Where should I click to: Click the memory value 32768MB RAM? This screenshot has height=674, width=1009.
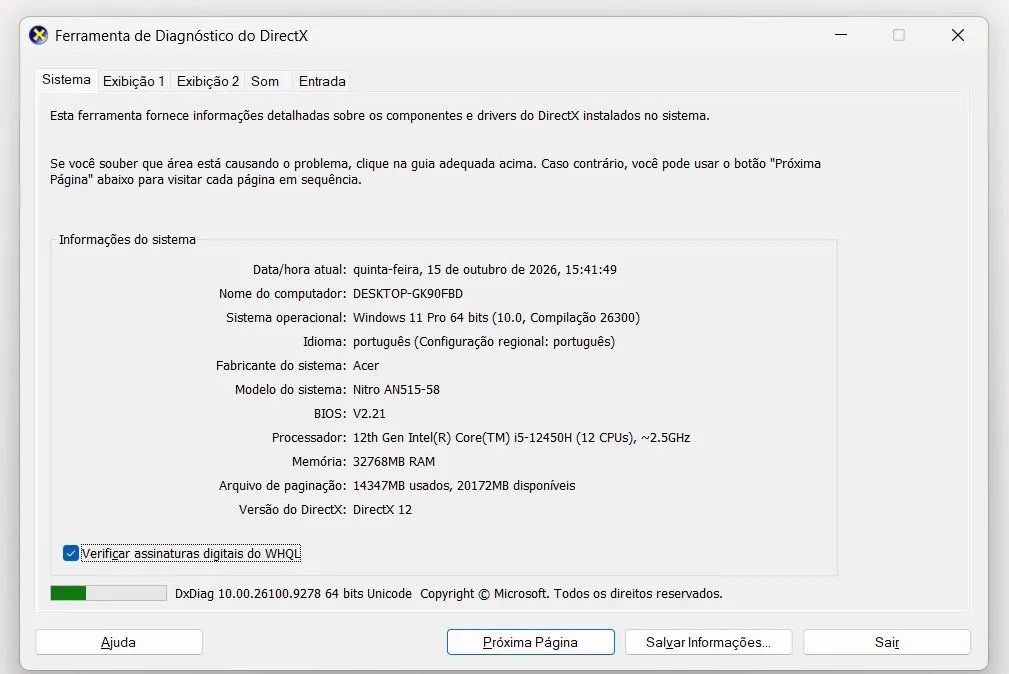[x=394, y=462]
